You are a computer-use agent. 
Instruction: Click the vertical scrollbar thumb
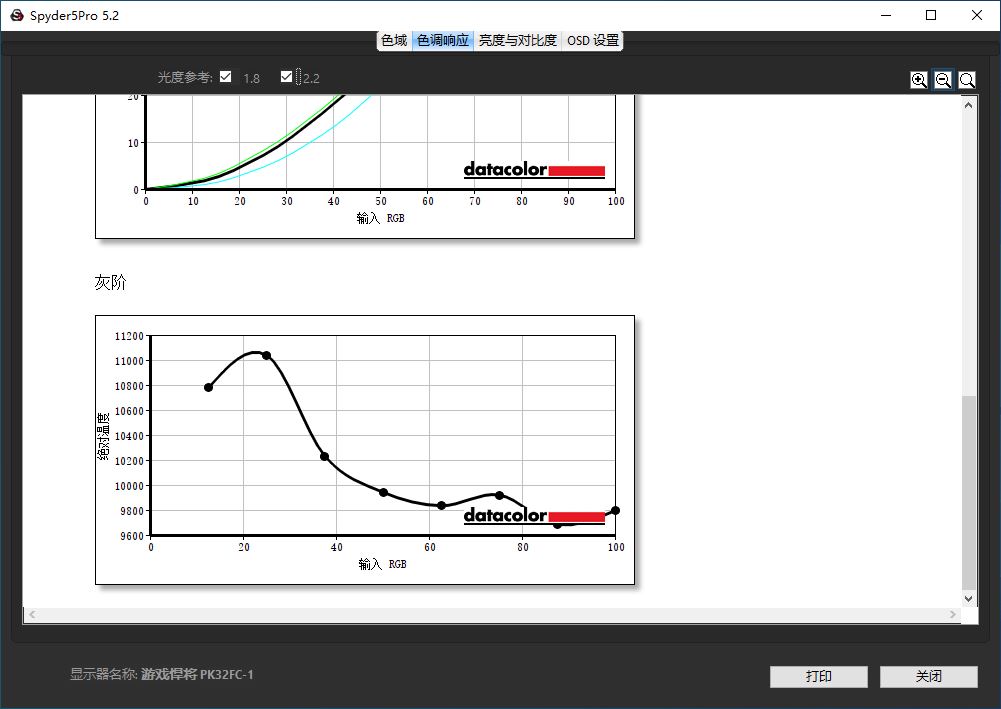(968, 490)
